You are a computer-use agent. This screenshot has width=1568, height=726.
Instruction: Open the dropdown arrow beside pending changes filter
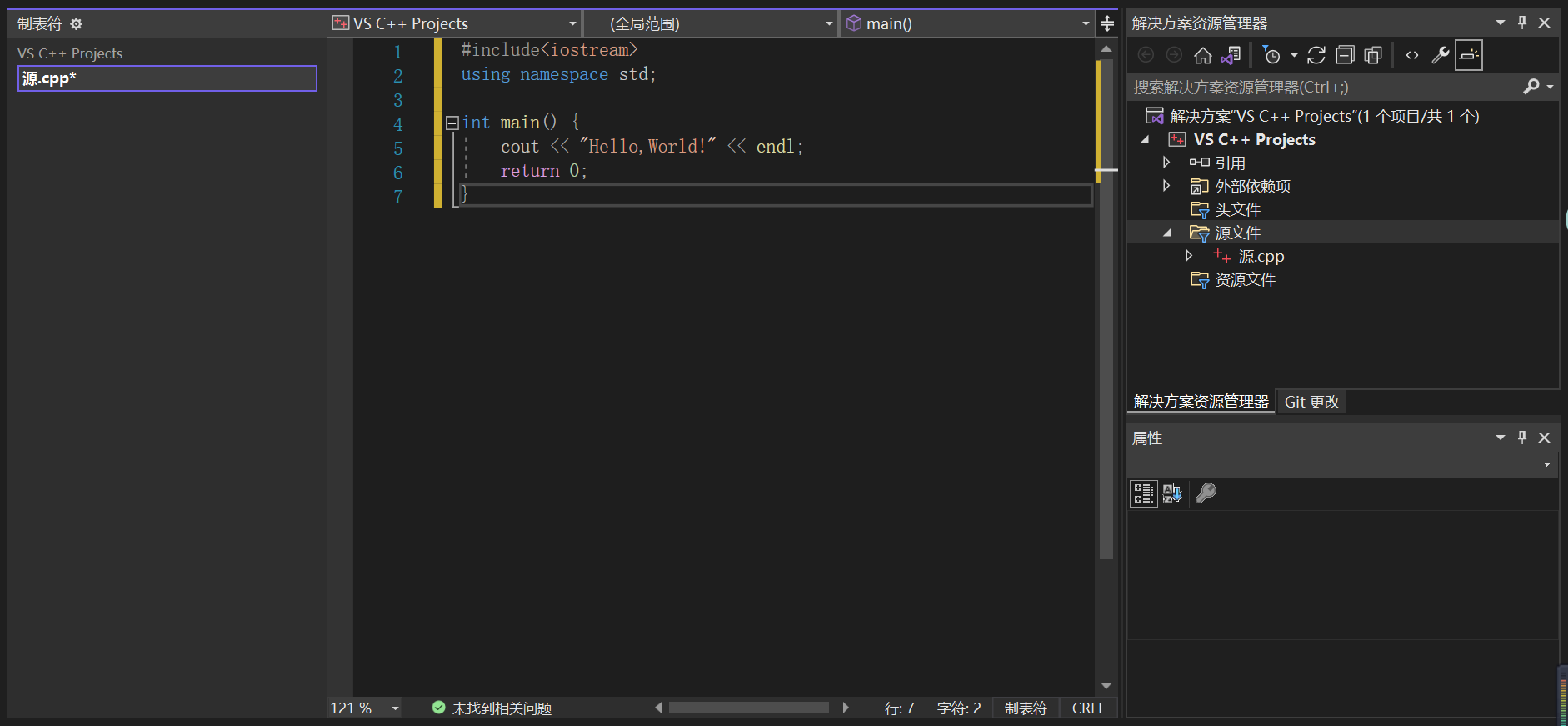point(1294,56)
